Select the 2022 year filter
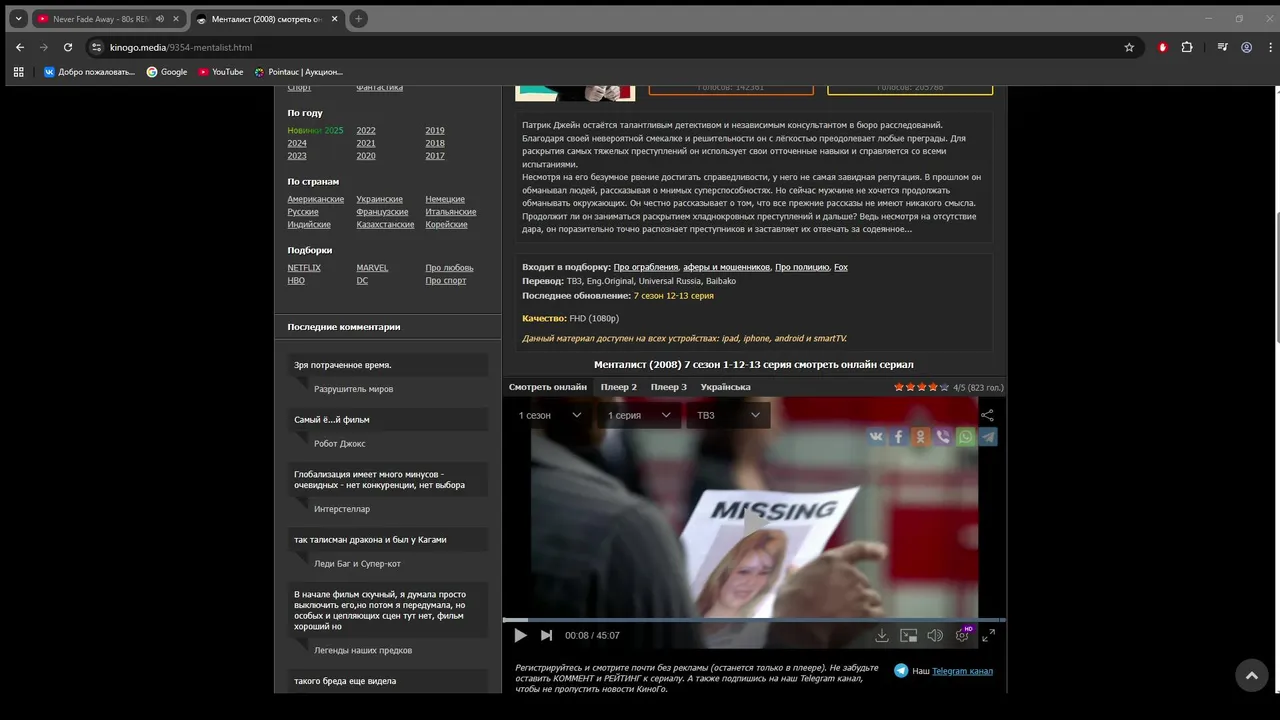The image size is (1280, 720). [366, 130]
